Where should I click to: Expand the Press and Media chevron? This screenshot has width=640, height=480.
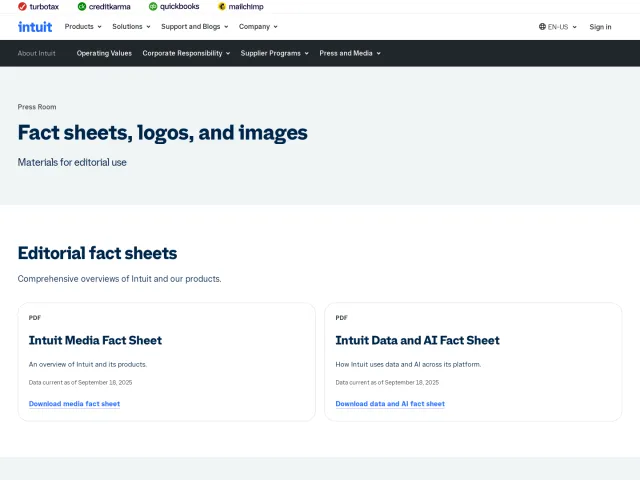(378, 53)
